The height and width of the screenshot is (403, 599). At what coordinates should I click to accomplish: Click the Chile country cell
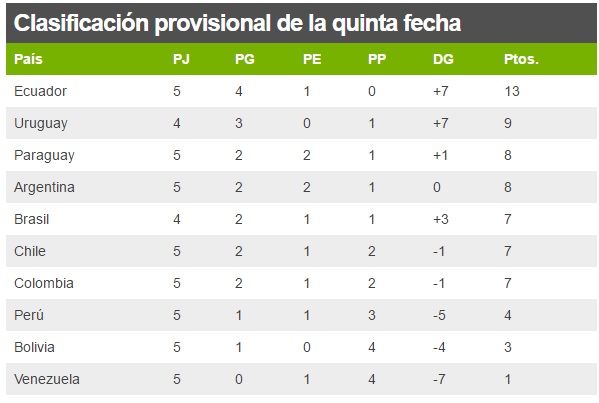[x=30, y=251]
